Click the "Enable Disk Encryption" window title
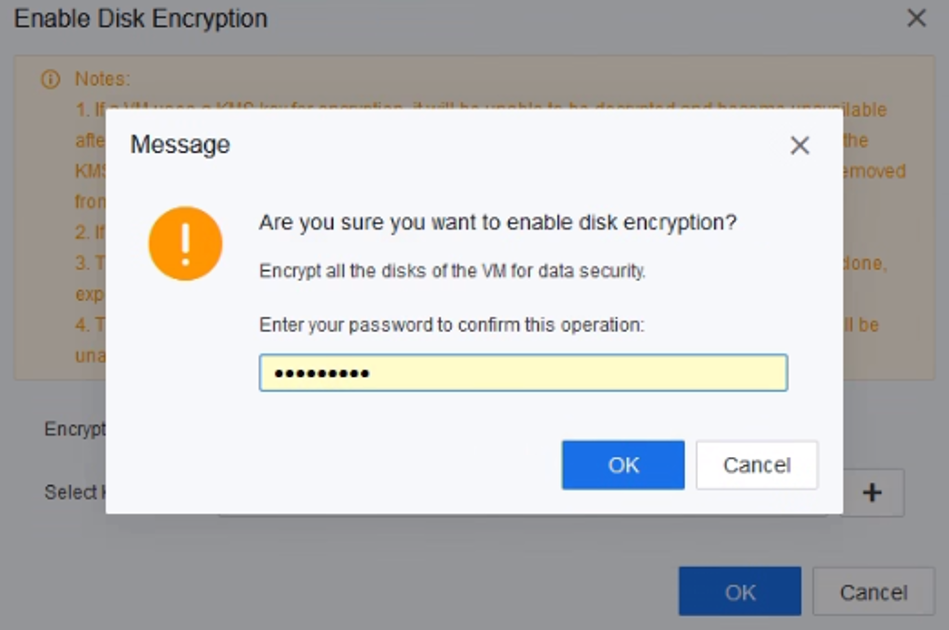The width and height of the screenshot is (949, 630). tap(141, 18)
